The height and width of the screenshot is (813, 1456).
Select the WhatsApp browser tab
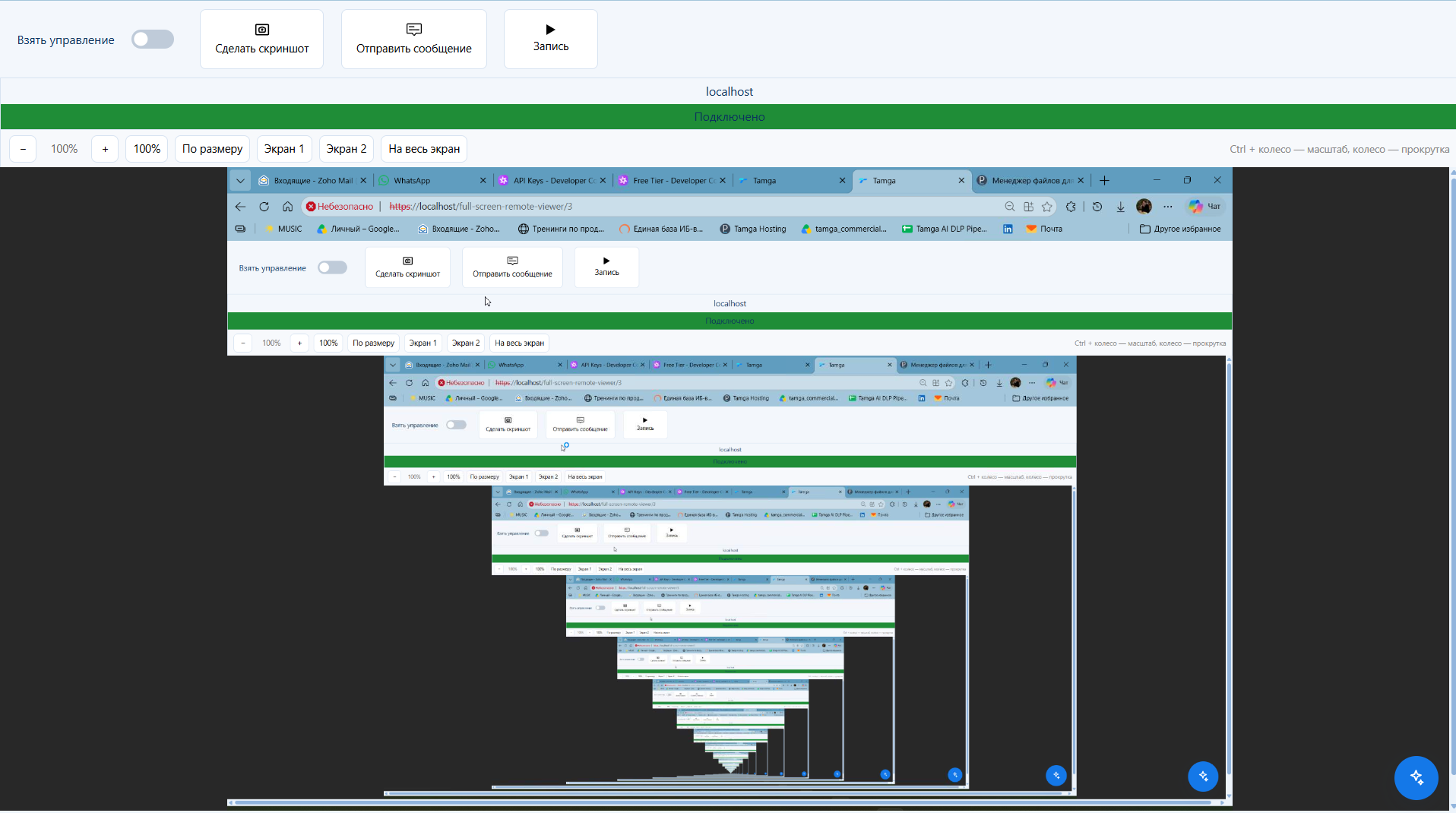(432, 181)
